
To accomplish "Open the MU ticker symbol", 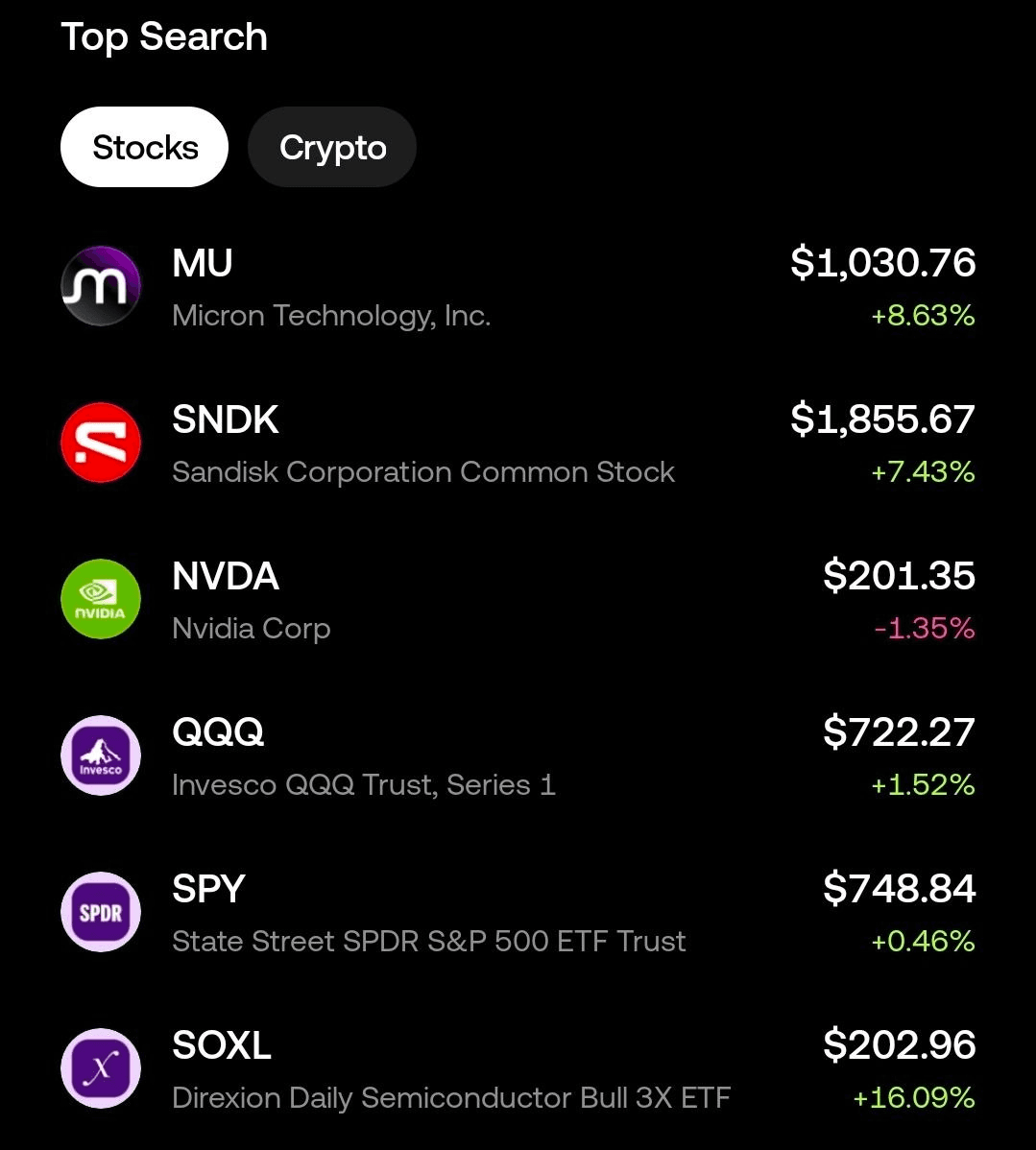I will tap(203, 263).
